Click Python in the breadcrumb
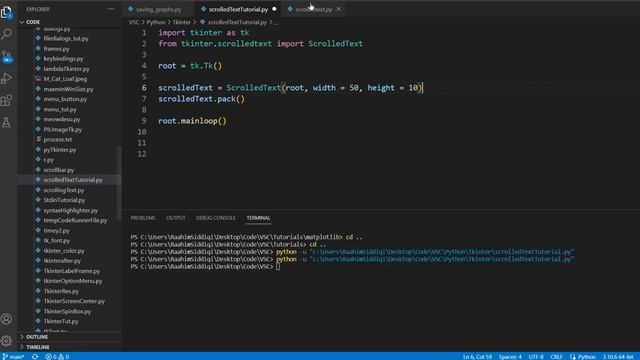Viewport: 640px width, 360px height. click(x=156, y=22)
